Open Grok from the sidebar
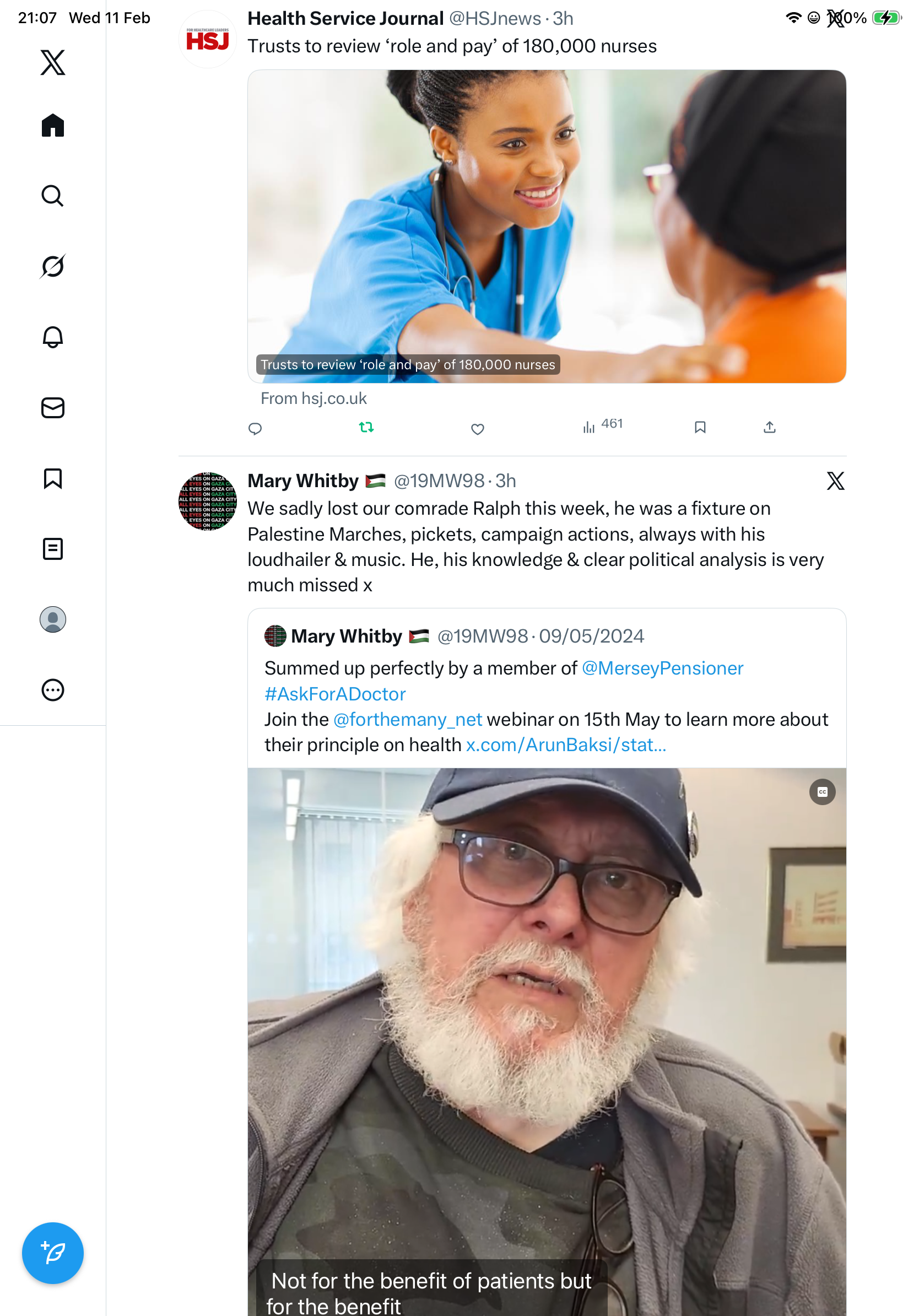 click(x=53, y=266)
